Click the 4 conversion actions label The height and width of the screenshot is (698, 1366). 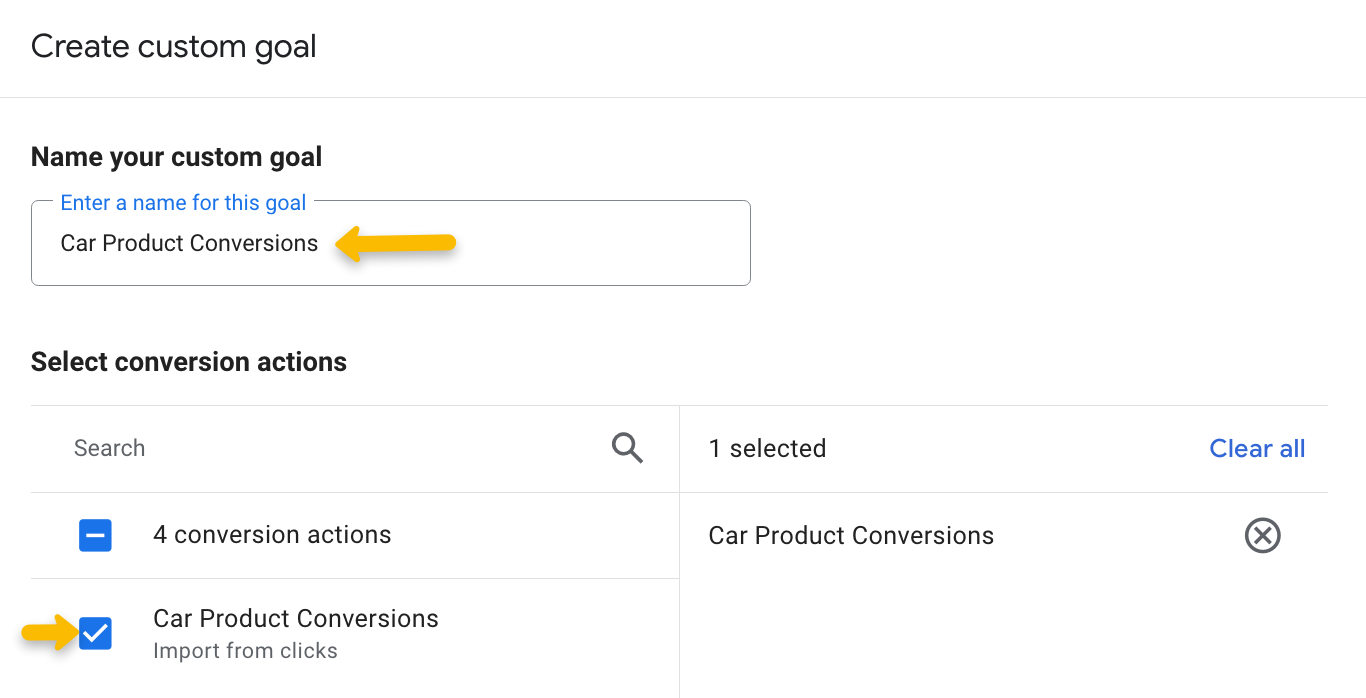(272, 535)
